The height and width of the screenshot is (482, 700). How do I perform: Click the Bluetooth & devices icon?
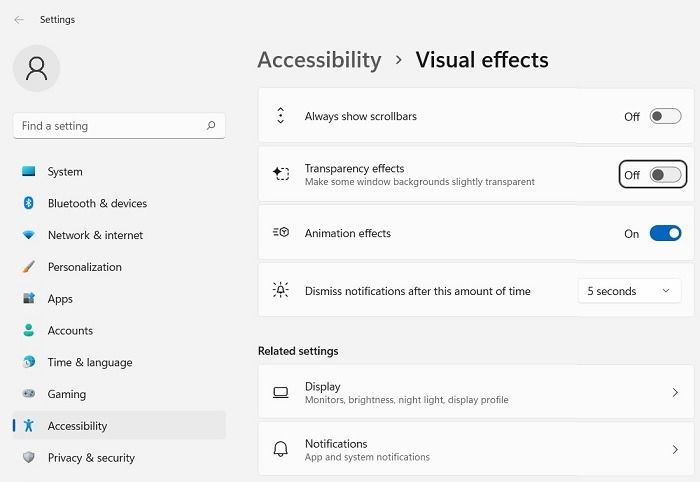(x=29, y=203)
